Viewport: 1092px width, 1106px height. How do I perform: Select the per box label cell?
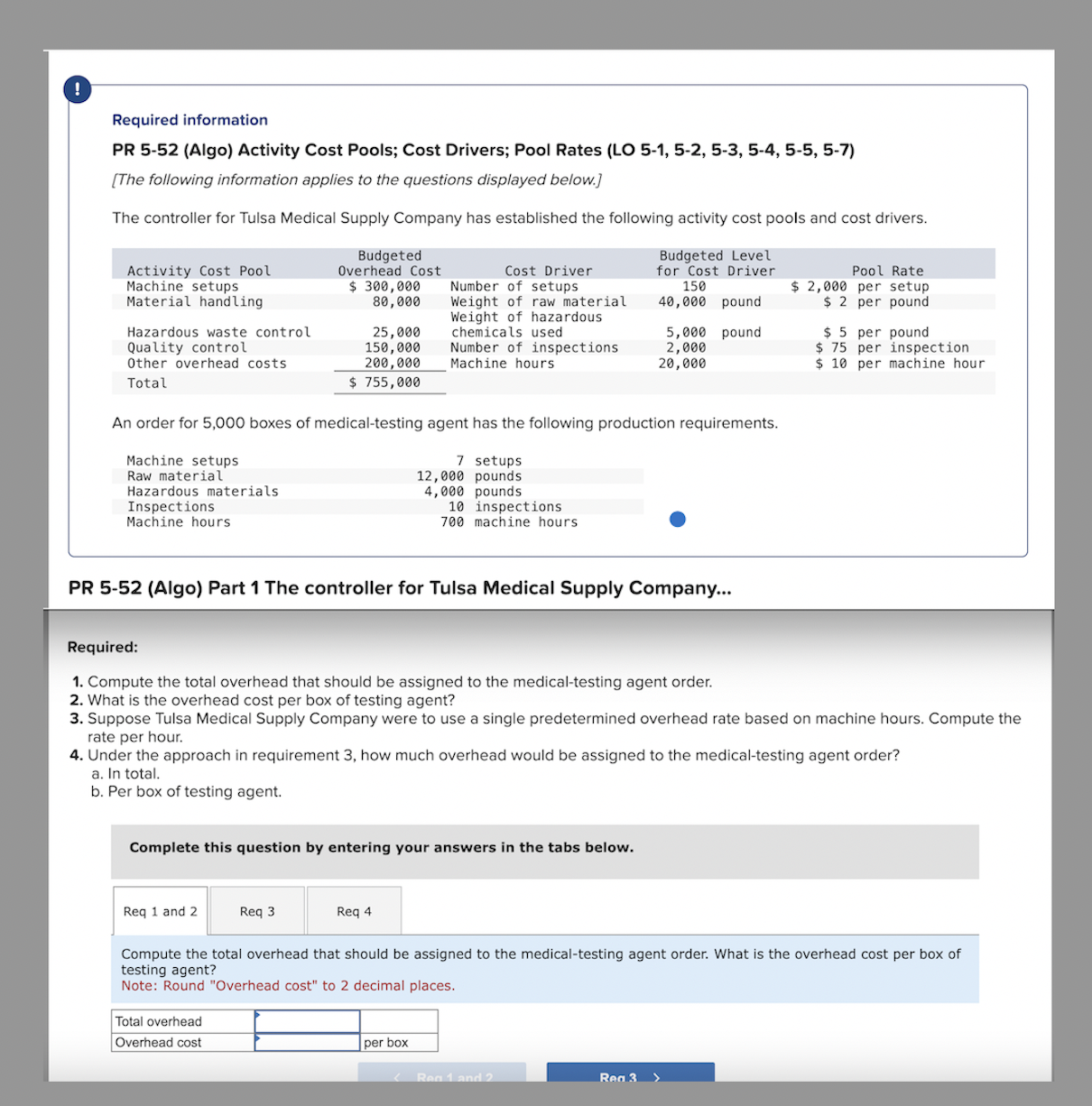[x=386, y=1041]
